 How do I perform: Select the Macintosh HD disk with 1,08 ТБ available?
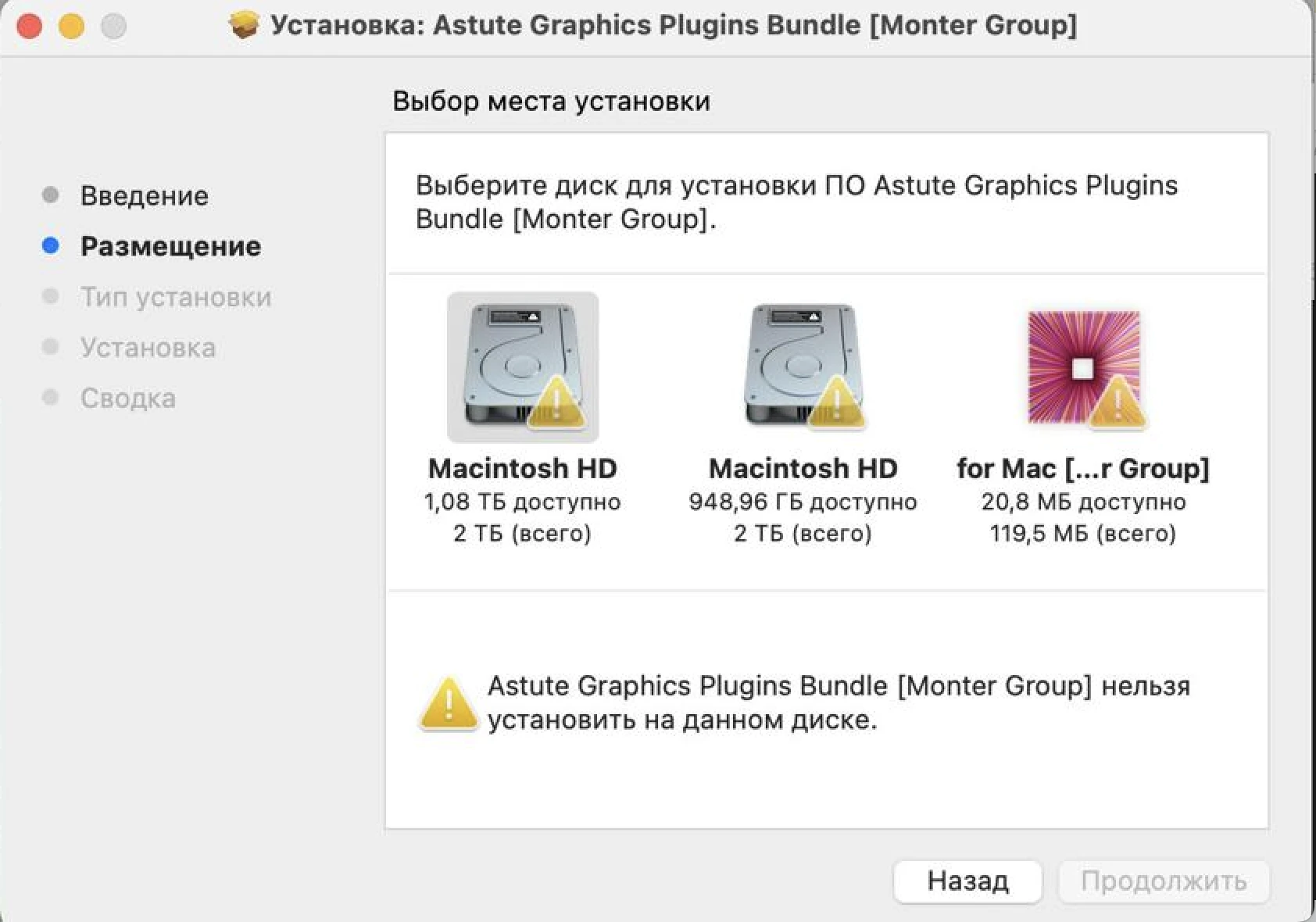click(523, 367)
